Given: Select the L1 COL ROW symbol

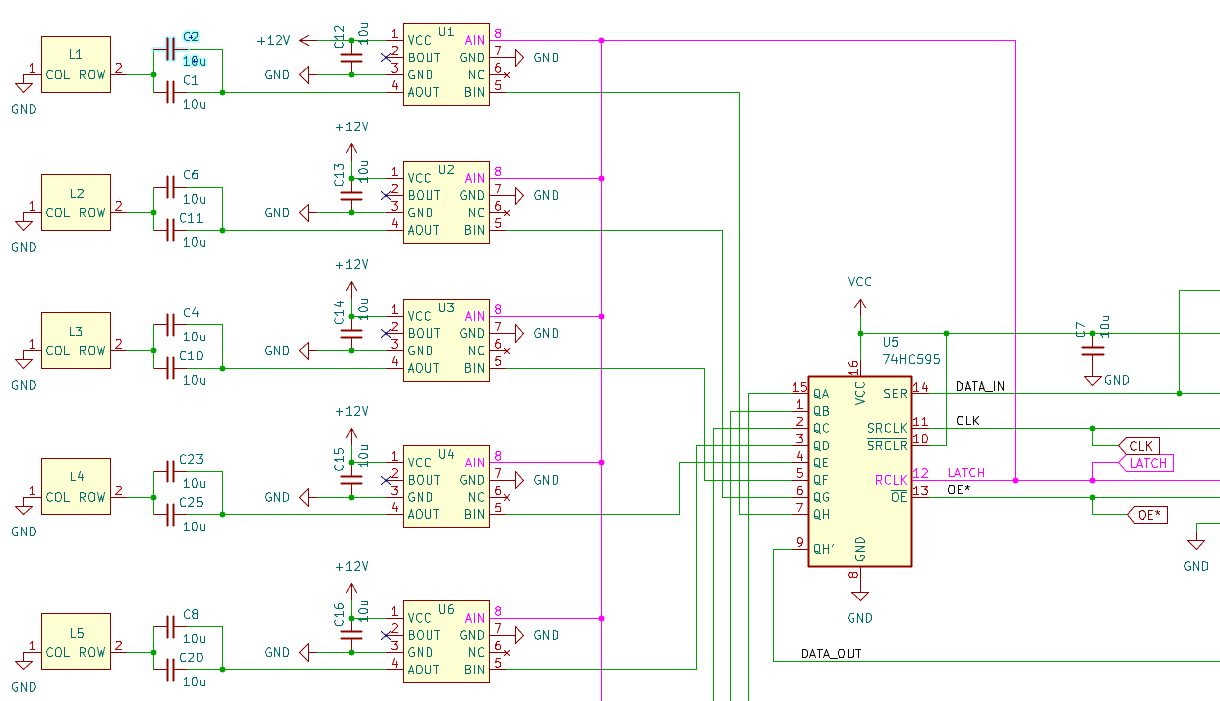Looking at the screenshot, I should (76, 65).
